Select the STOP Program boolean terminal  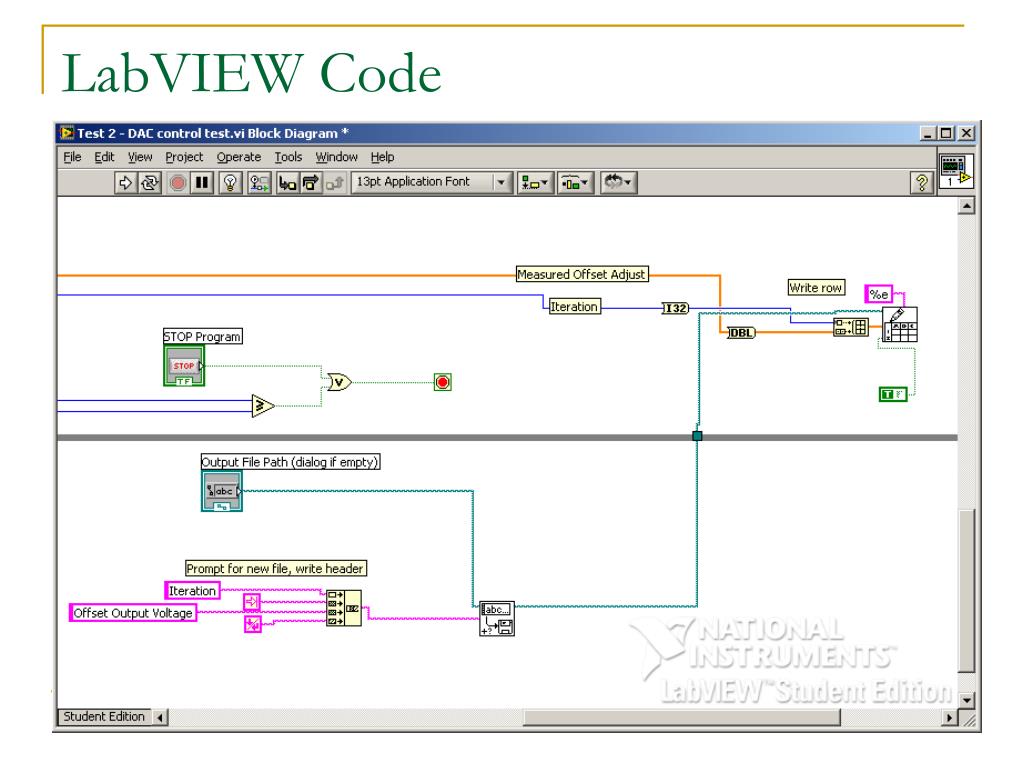184,366
